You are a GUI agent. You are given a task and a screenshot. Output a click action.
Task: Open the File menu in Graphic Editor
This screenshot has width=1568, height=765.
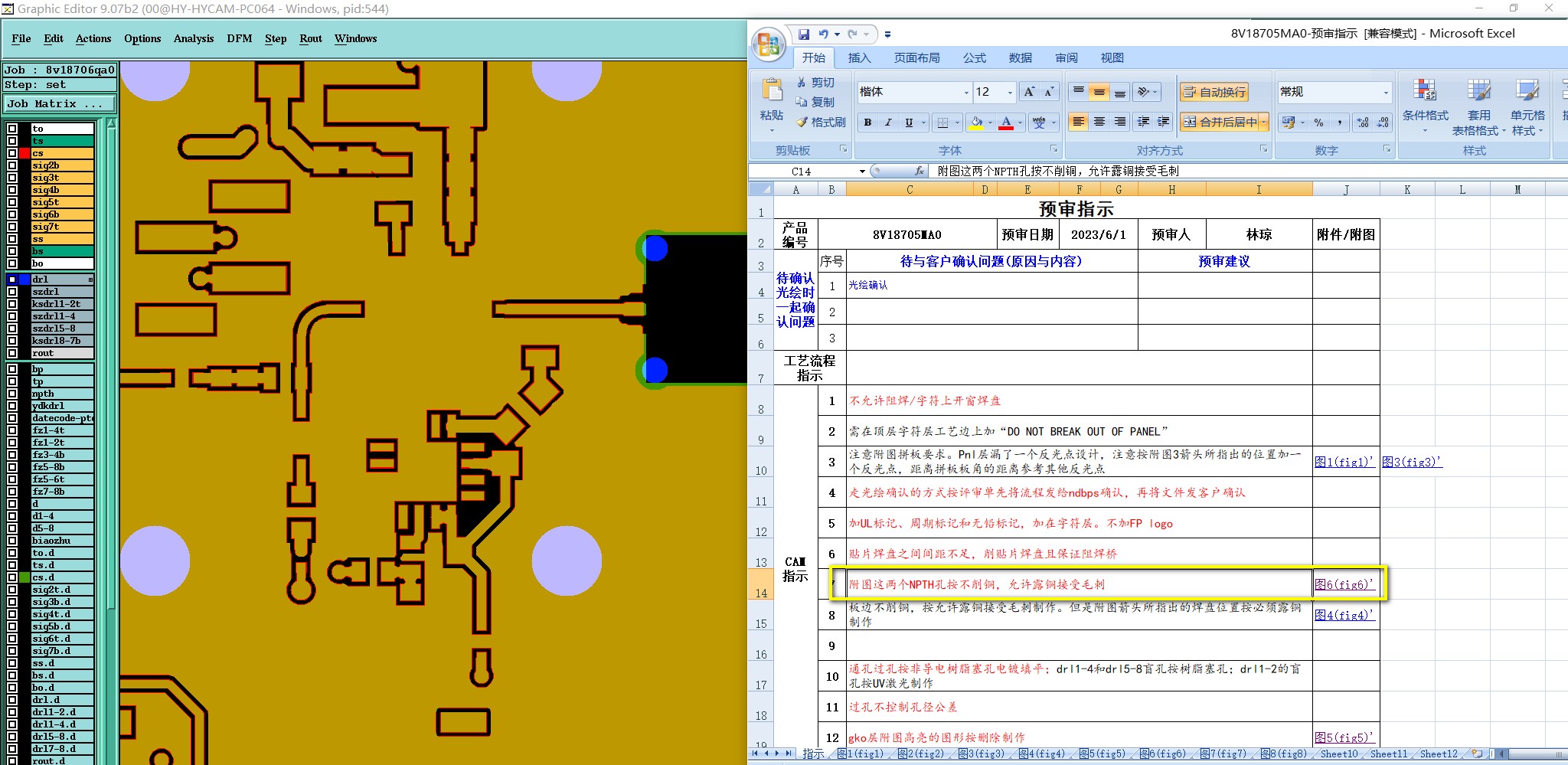21,38
